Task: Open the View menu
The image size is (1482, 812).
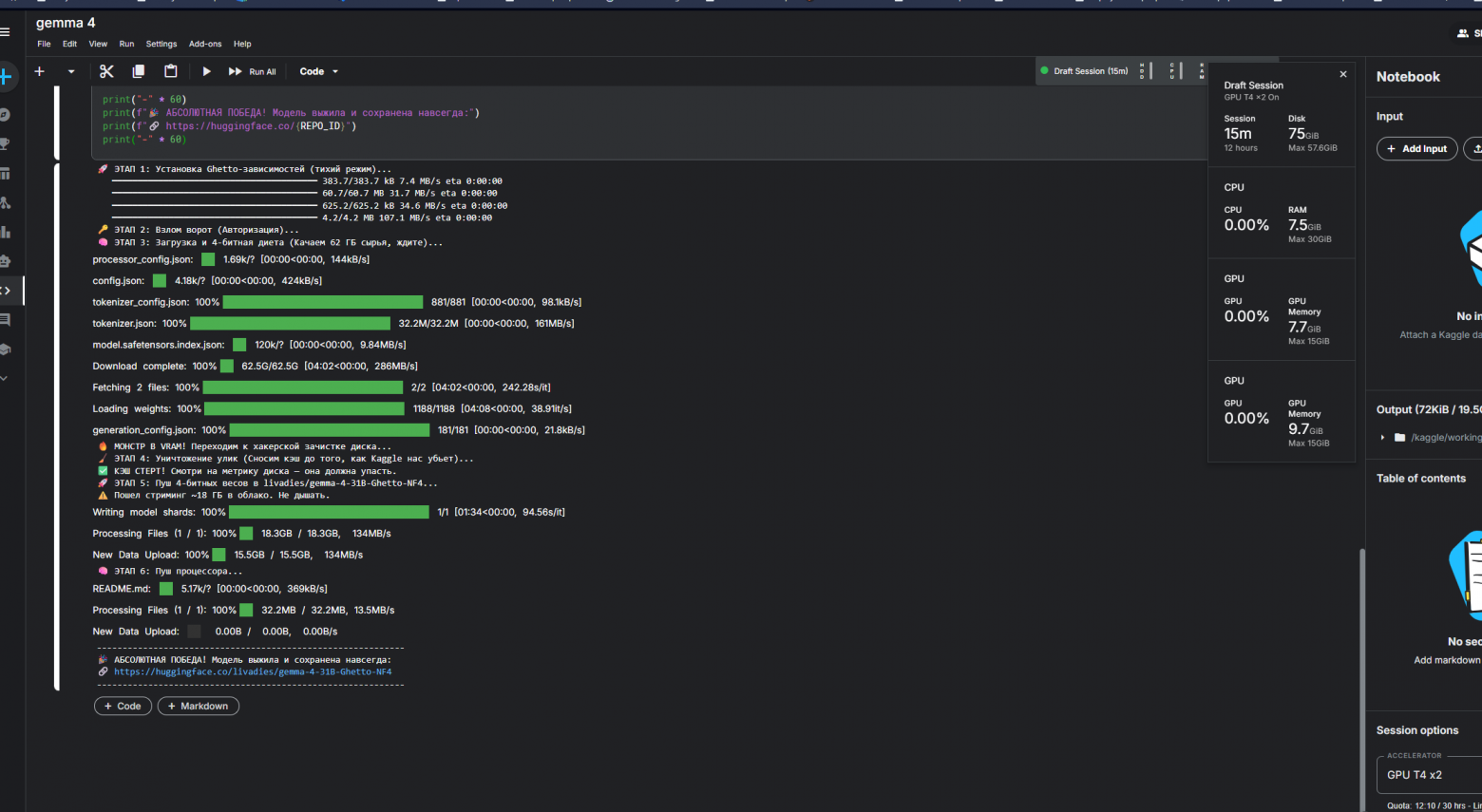Action: pos(98,44)
